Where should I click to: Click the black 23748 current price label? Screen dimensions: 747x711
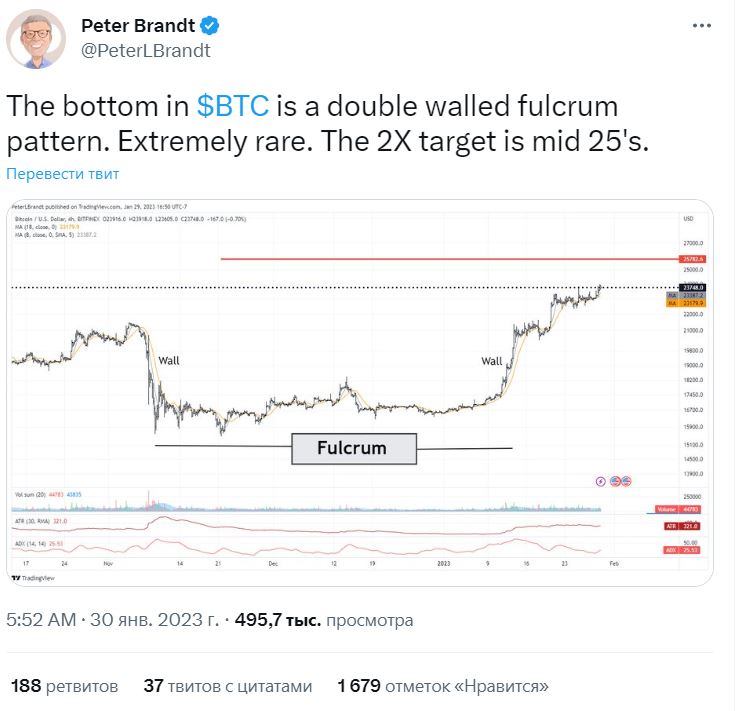click(693, 287)
